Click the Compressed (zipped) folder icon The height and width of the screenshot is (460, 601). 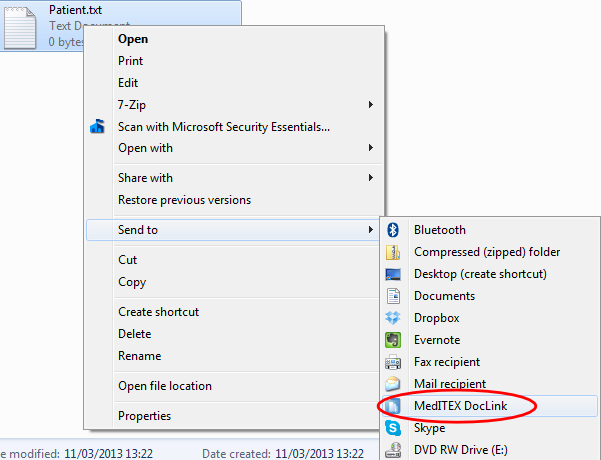click(x=393, y=252)
